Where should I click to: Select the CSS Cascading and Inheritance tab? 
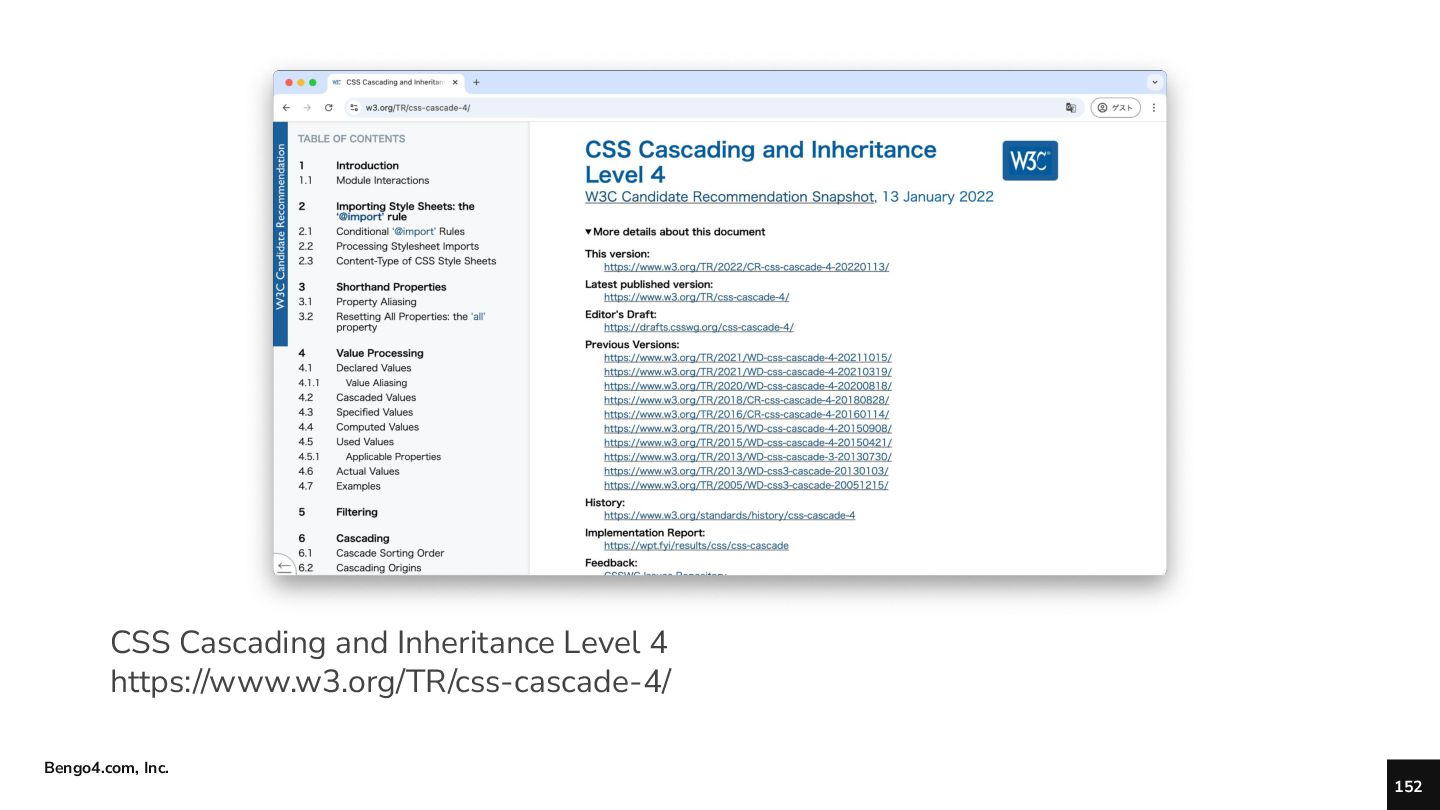395,82
